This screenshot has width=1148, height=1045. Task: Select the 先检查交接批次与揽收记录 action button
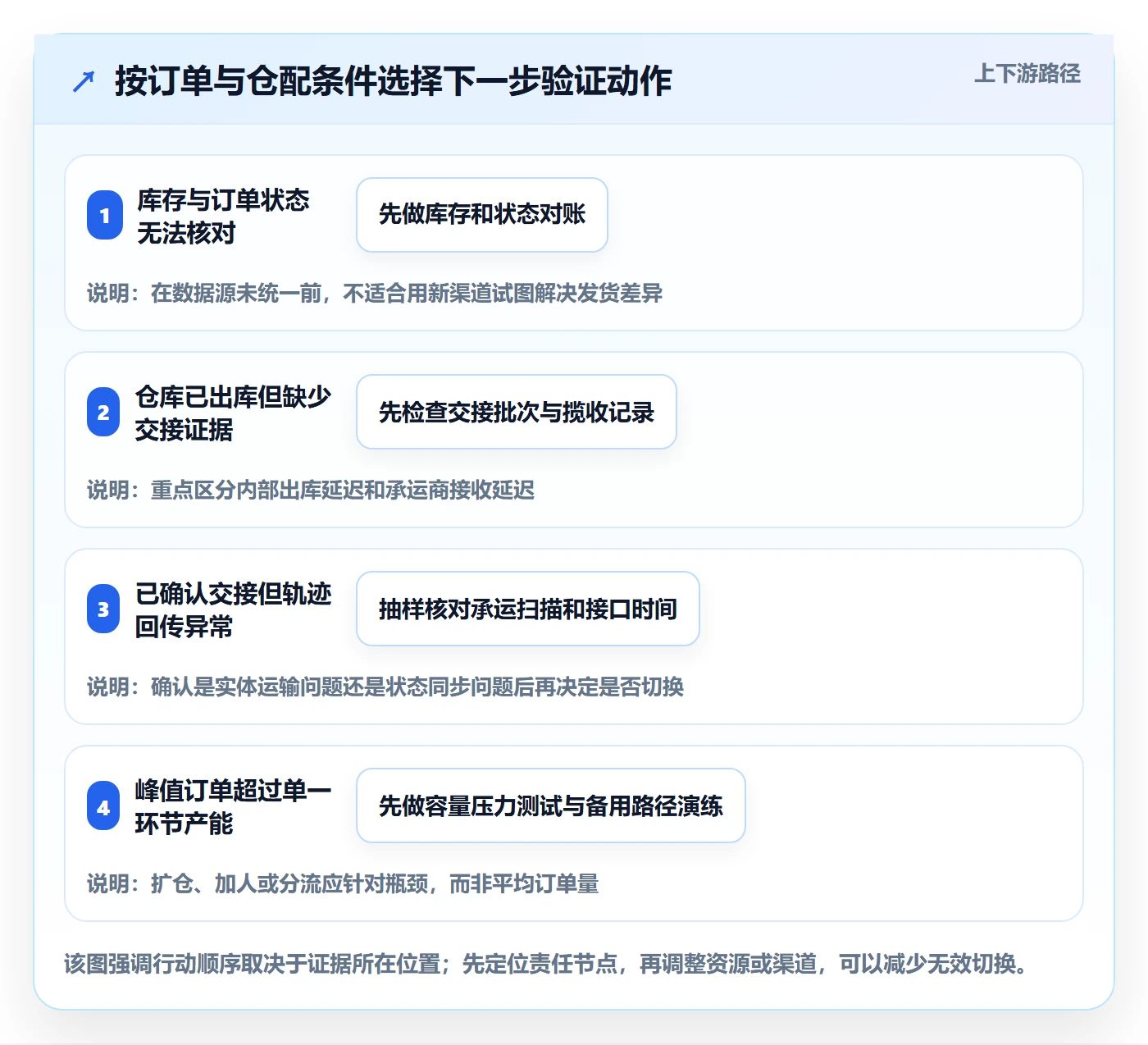[517, 412]
